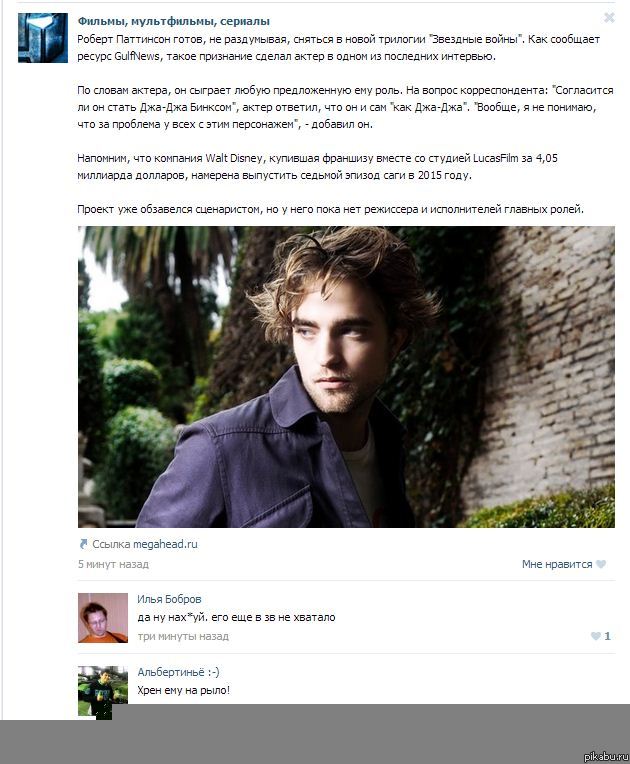
Task: Open the Фильмы, мультфильмы, сериалы group title link
Action: (x=173, y=21)
